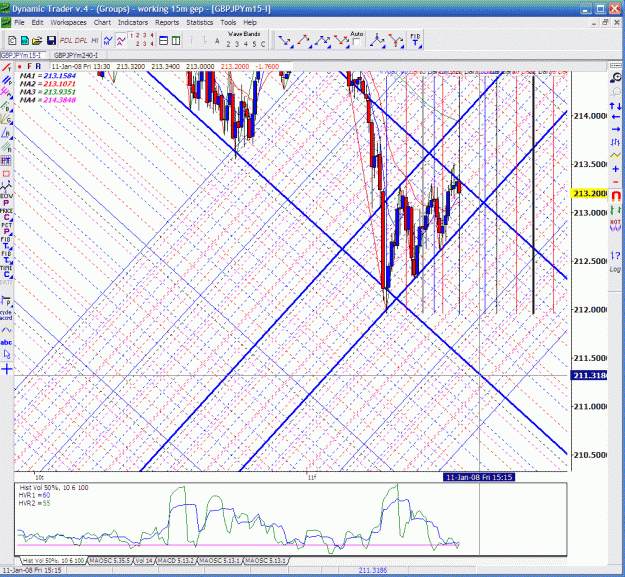The width and height of the screenshot is (625, 577).
Task: Open the File menu
Action: point(19,22)
